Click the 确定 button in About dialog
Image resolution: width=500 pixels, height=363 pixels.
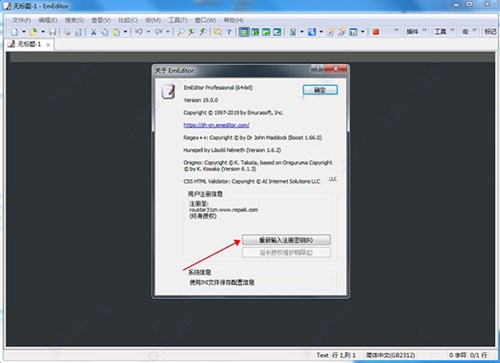tap(320, 90)
